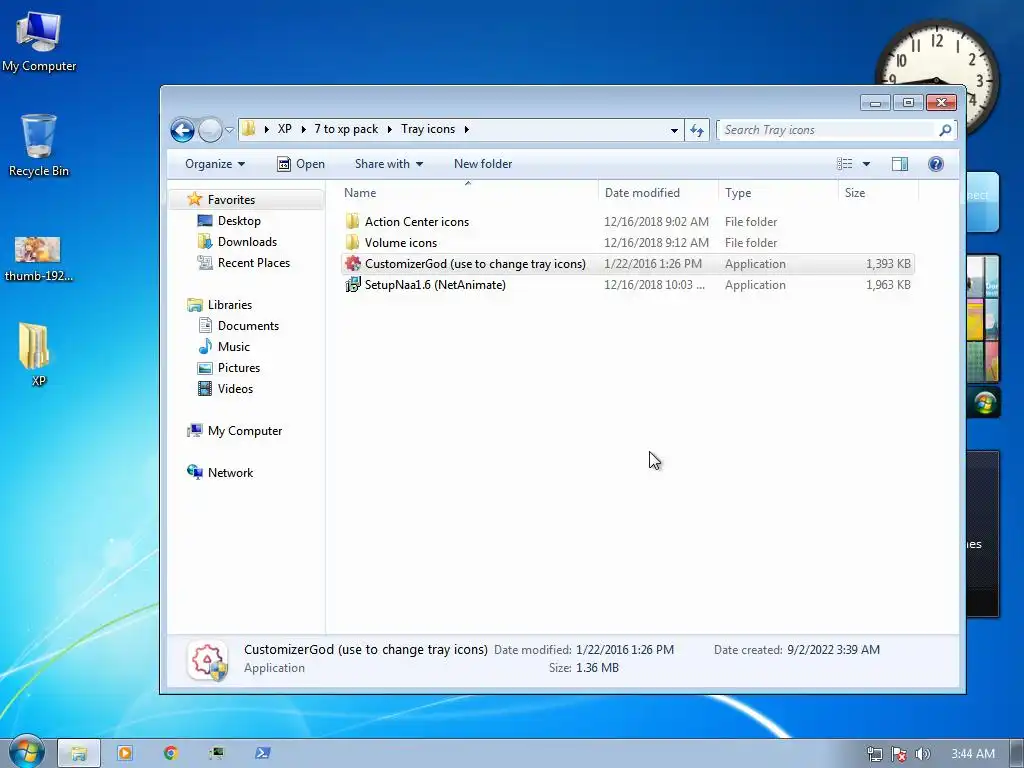Open the volume tray icon
Viewport: 1024px width, 768px height.
(x=922, y=754)
